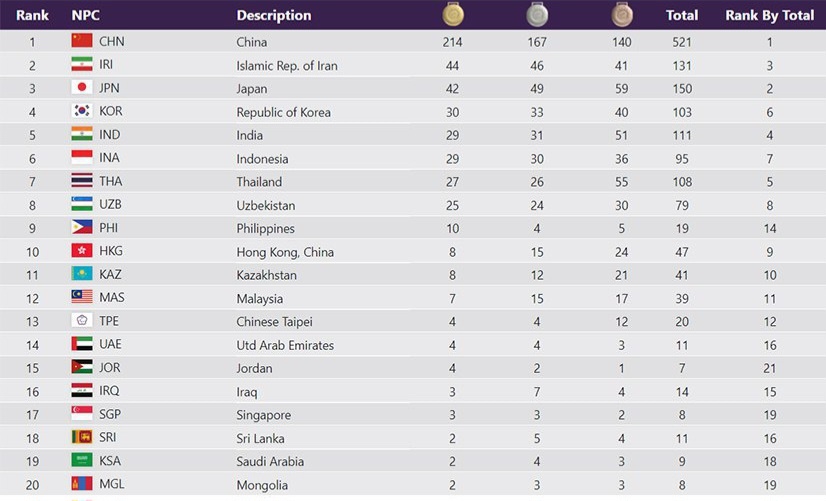Viewport: 826px width, 501px height.
Task: Open the Islamic Rep. of Iran entry
Action: point(286,65)
